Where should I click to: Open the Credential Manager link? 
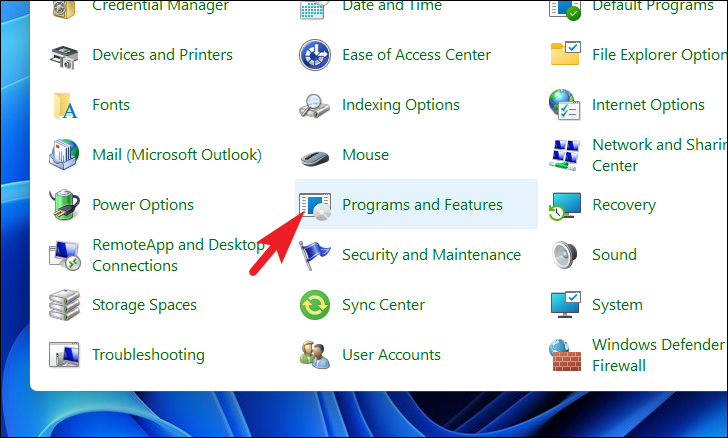(x=160, y=6)
